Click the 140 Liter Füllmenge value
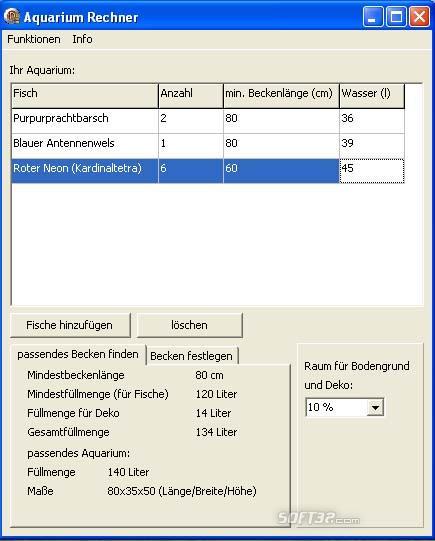435x541 pixels. (128, 472)
